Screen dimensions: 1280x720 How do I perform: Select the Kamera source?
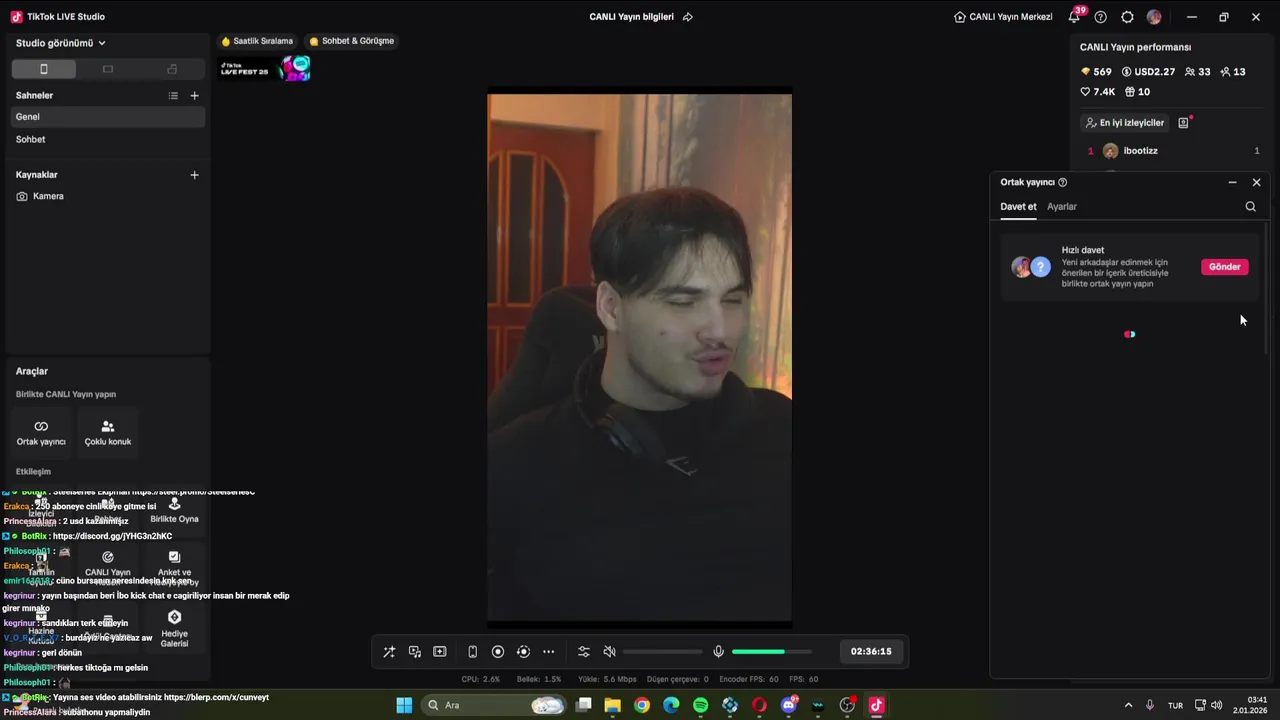(108, 197)
